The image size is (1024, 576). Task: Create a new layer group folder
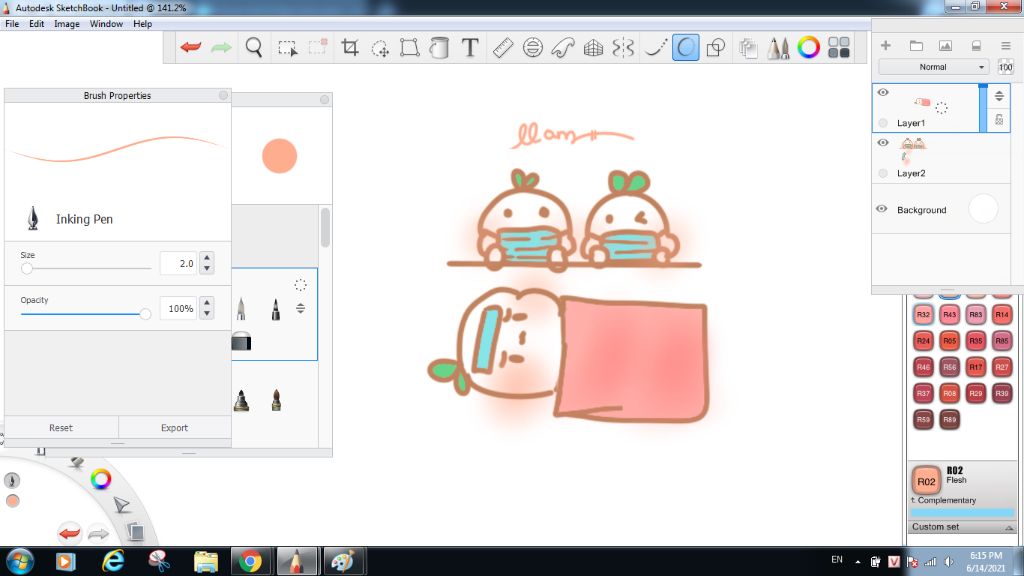point(916,46)
